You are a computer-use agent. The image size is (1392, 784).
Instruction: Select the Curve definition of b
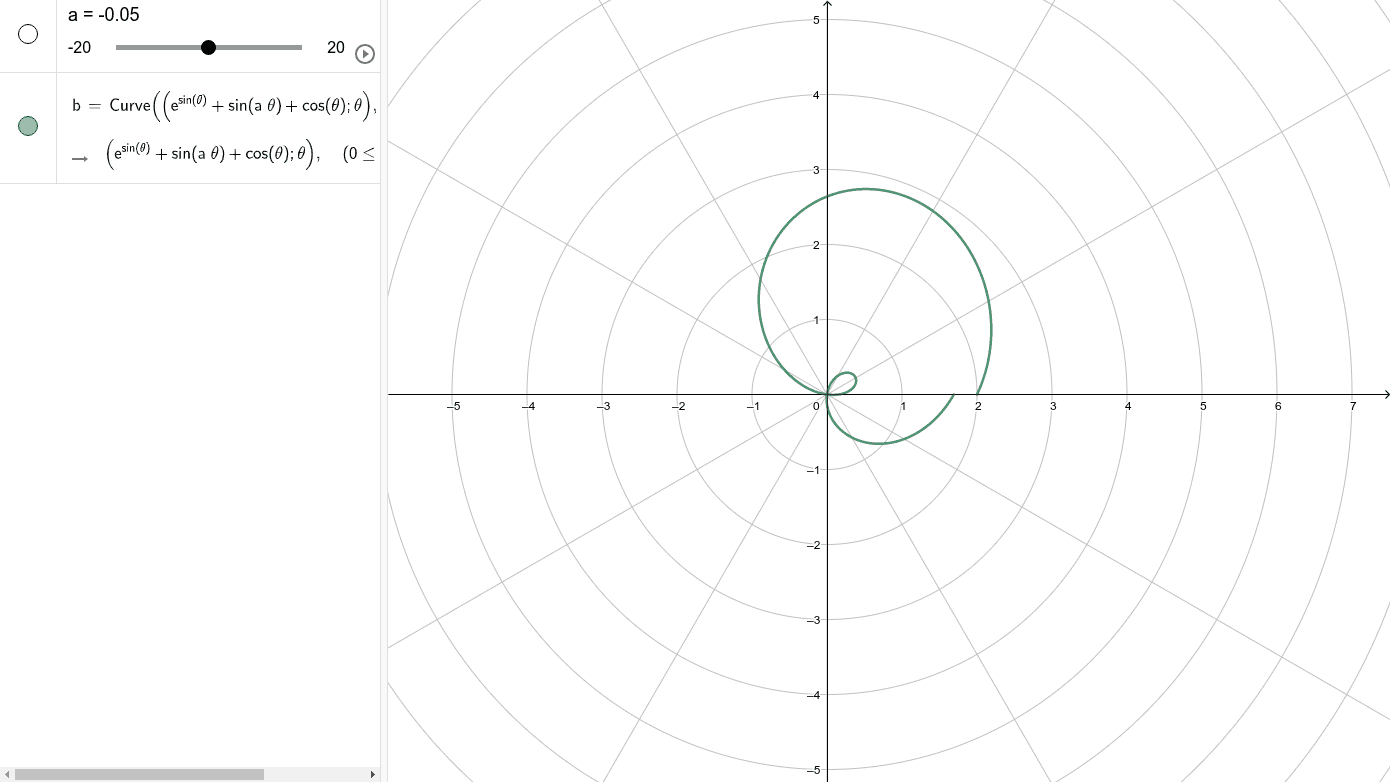pos(220,104)
